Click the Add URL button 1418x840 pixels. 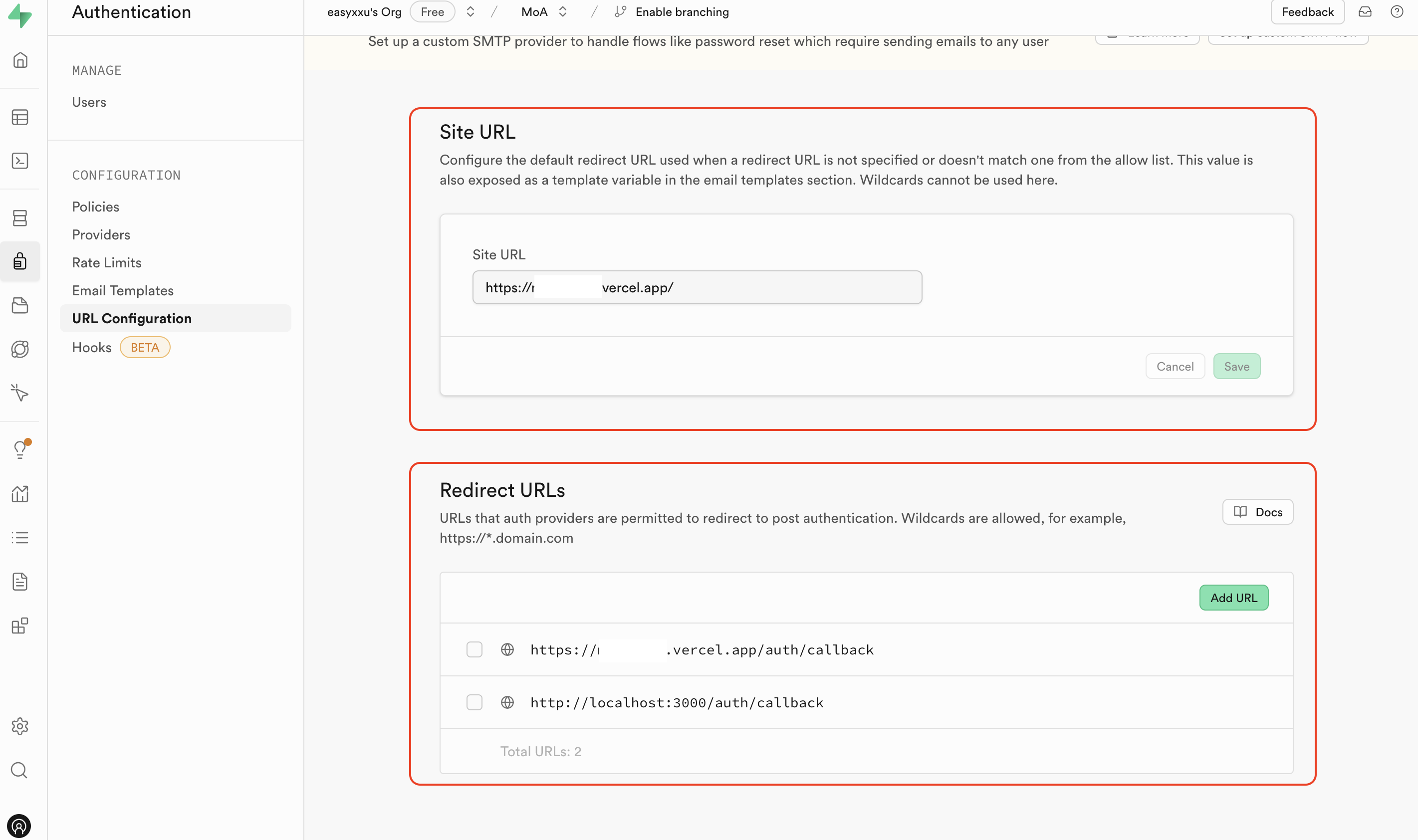pyautogui.click(x=1233, y=597)
